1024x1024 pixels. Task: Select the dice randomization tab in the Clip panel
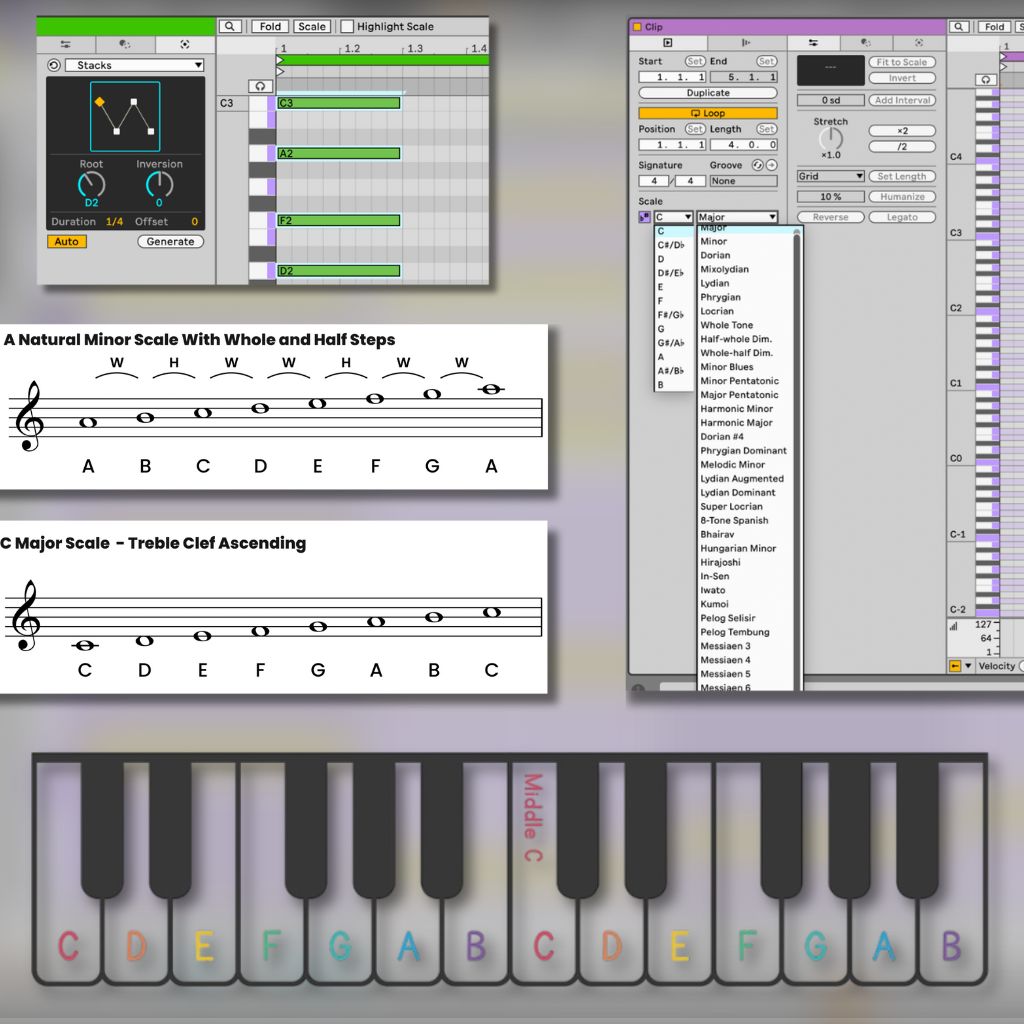click(x=864, y=43)
